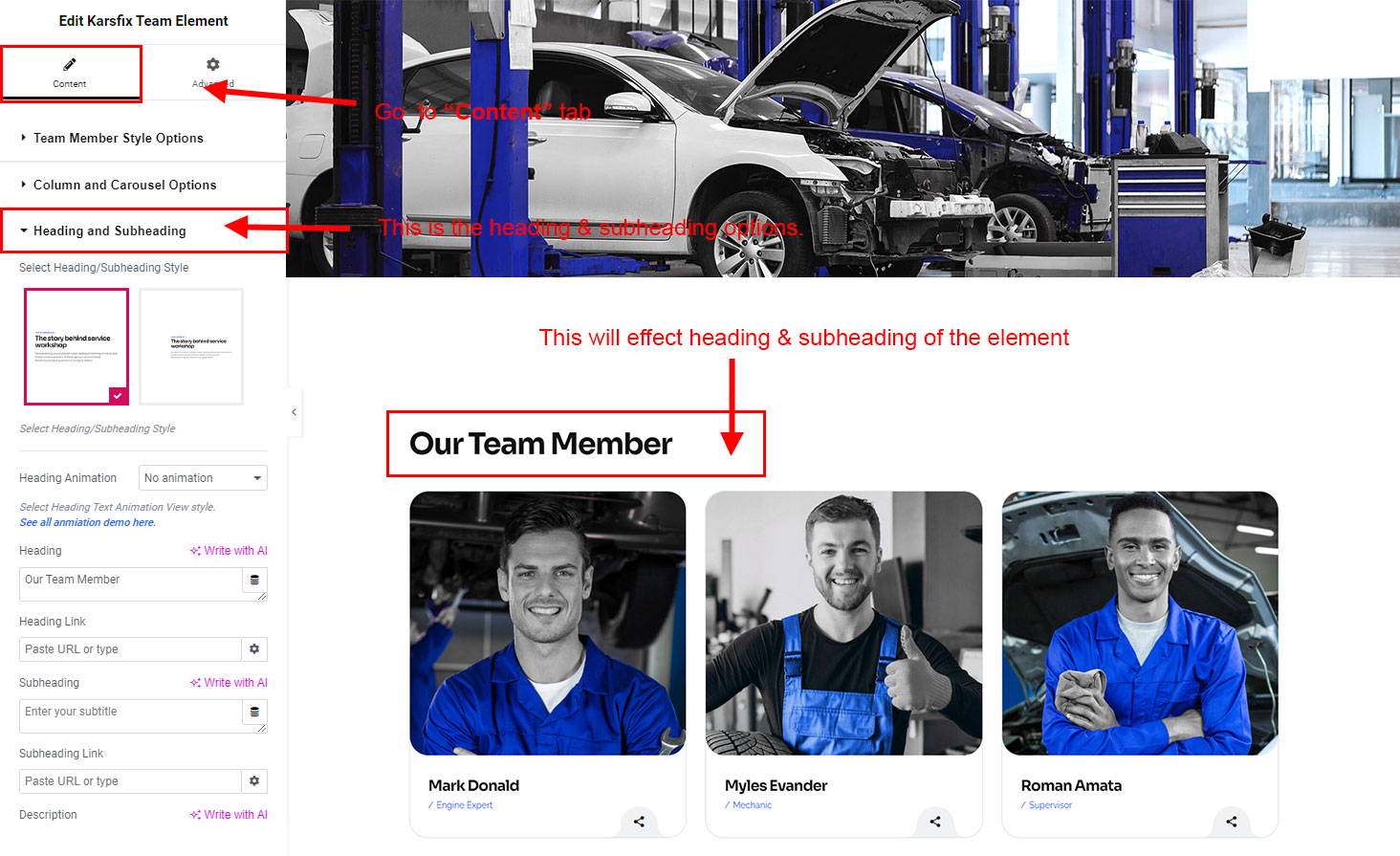Open dynamic tags for the Subheading field
This screenshot has height=856, width=1400.
pos(254,713)
